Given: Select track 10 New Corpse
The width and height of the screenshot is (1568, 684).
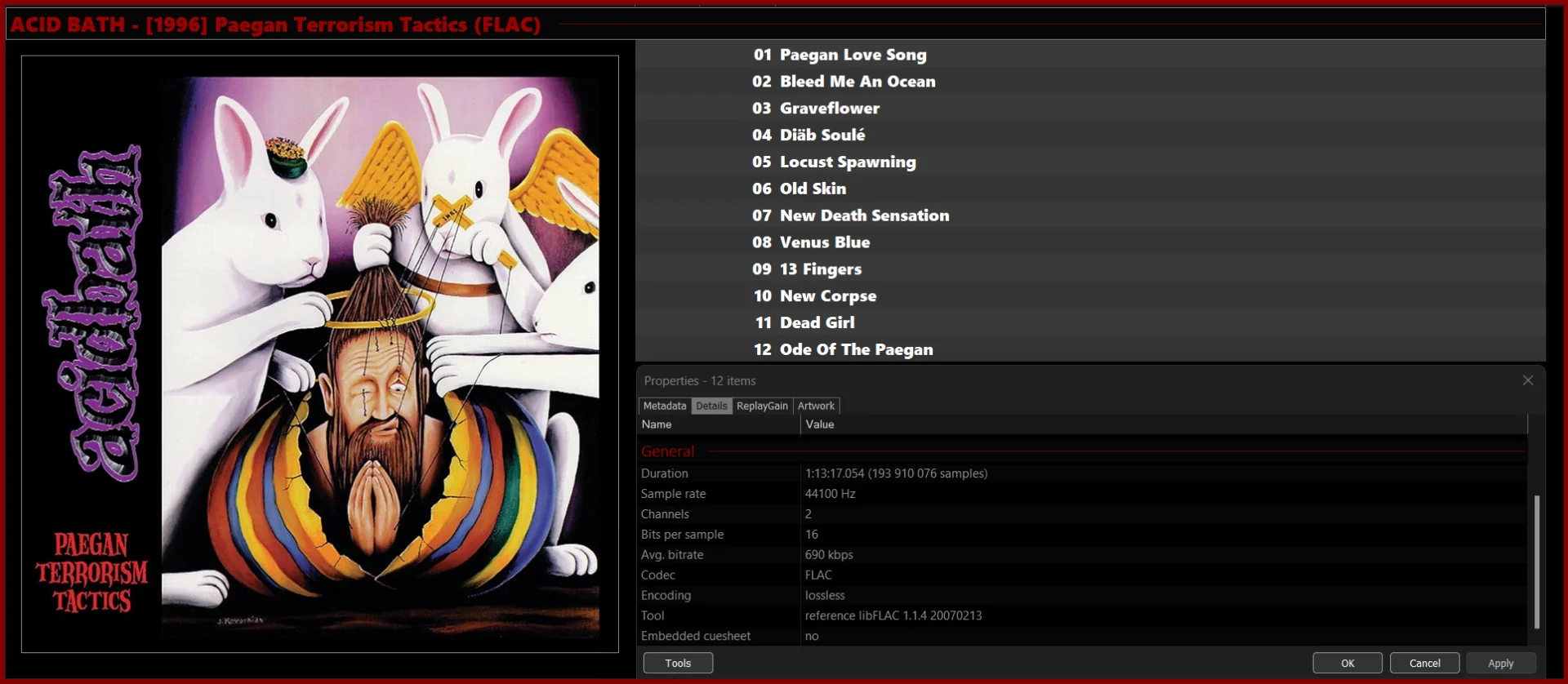Looking at the screenshot, I should 1090,296.
